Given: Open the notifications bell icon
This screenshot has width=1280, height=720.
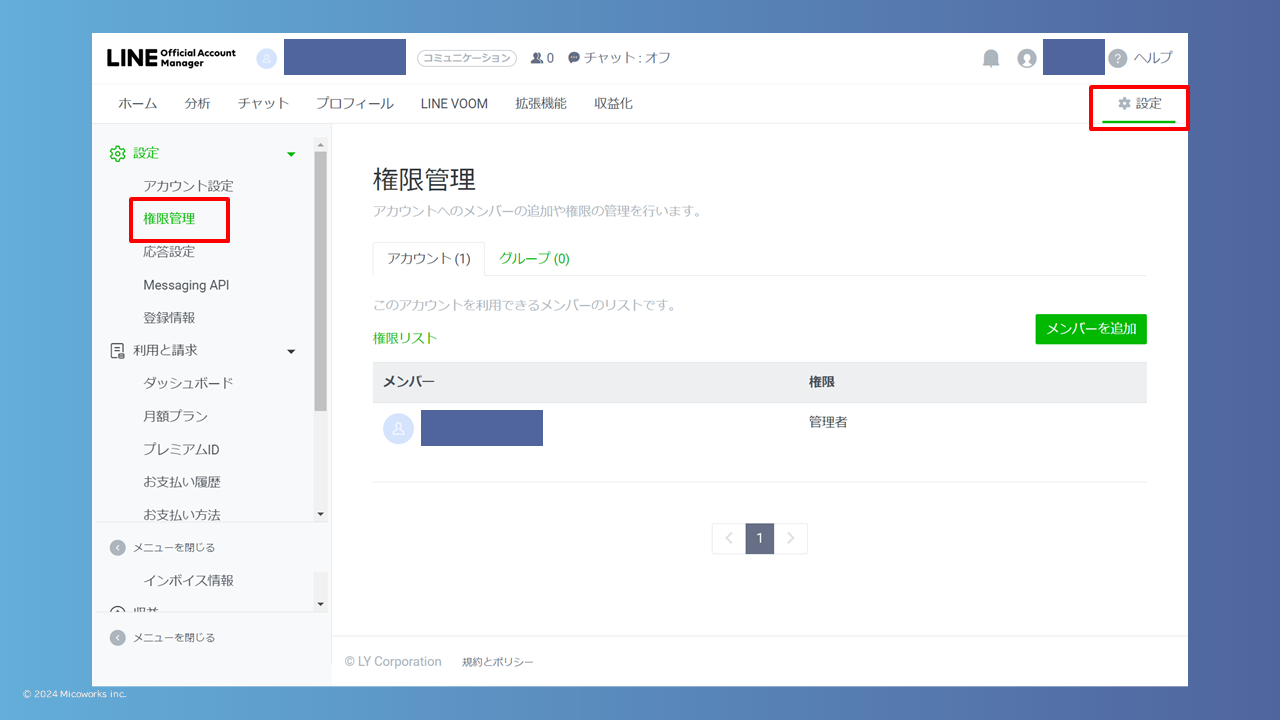Looking at the screenshot, I should [x=991, y=58].
